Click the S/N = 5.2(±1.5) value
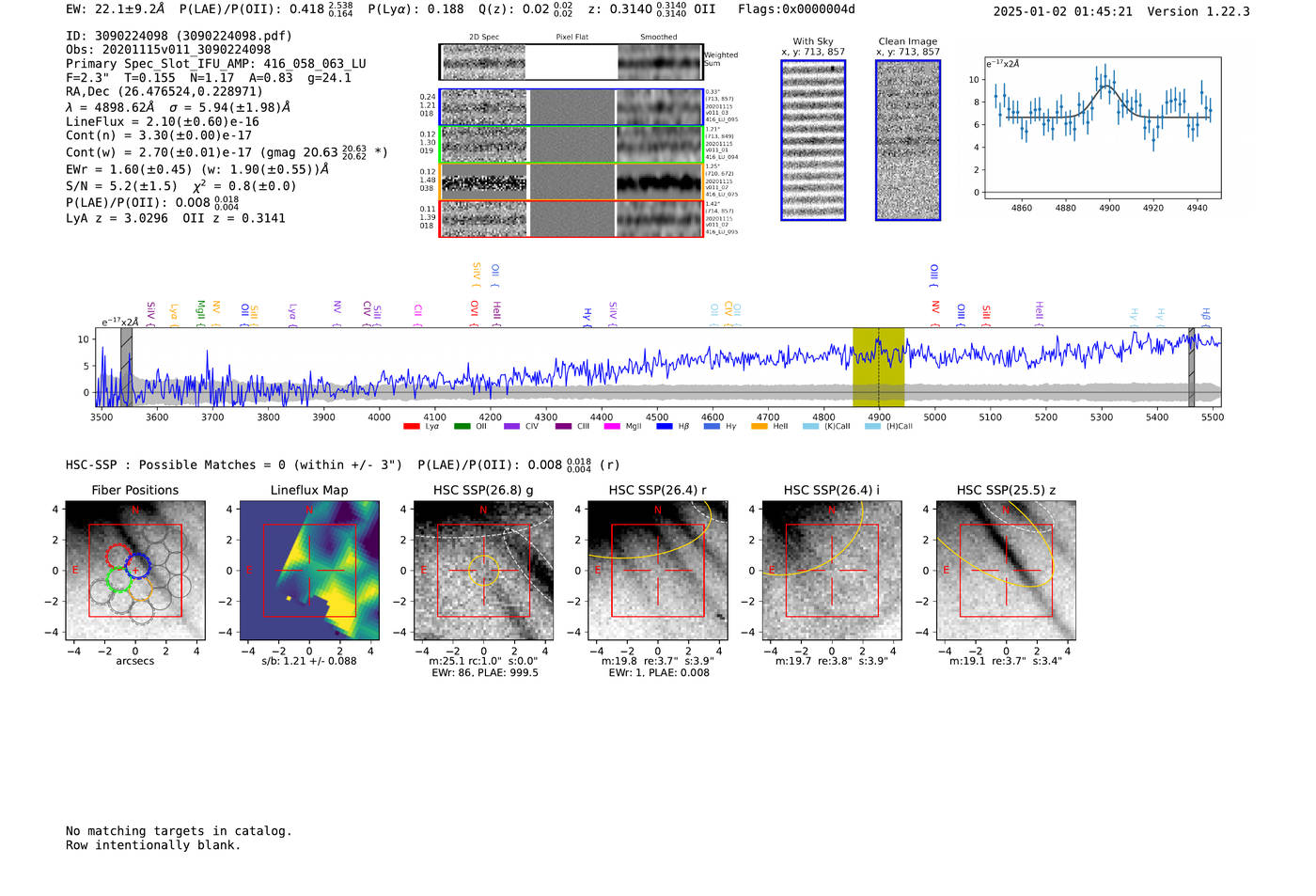This screenshot has height=896, width=1316. 121,186
